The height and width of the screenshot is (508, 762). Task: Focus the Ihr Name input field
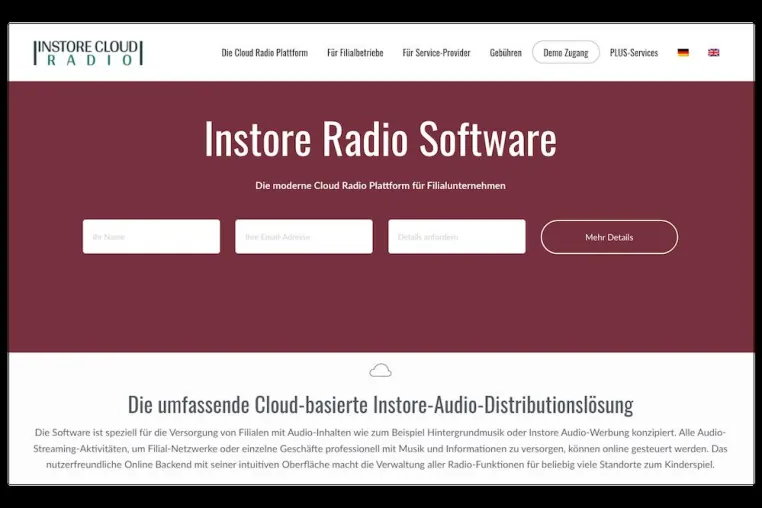point(151,237)
